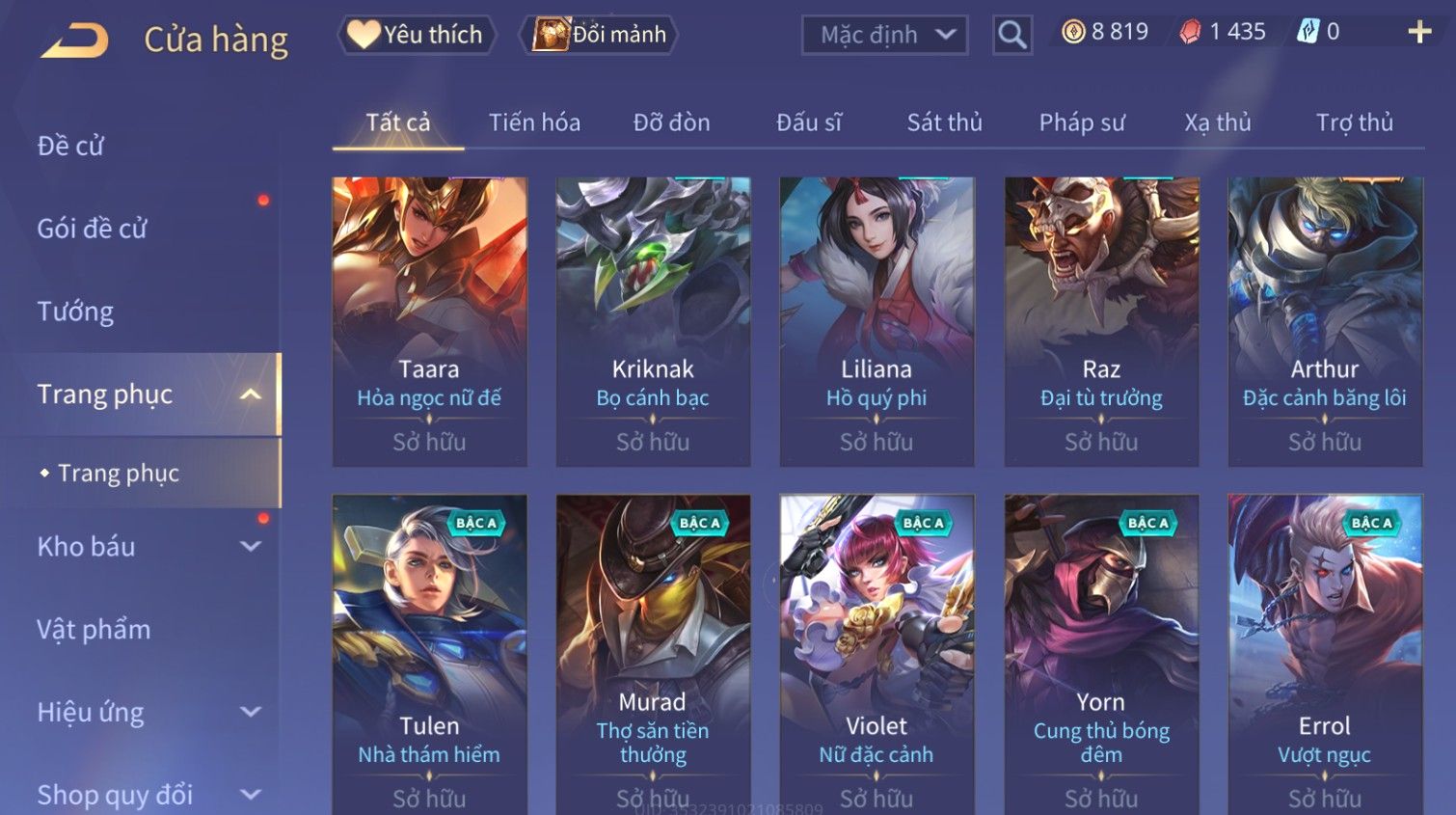Open the Violet Nữ đặc cảnh skin card
Viewport: 1456px width, 815px height.
876,655
